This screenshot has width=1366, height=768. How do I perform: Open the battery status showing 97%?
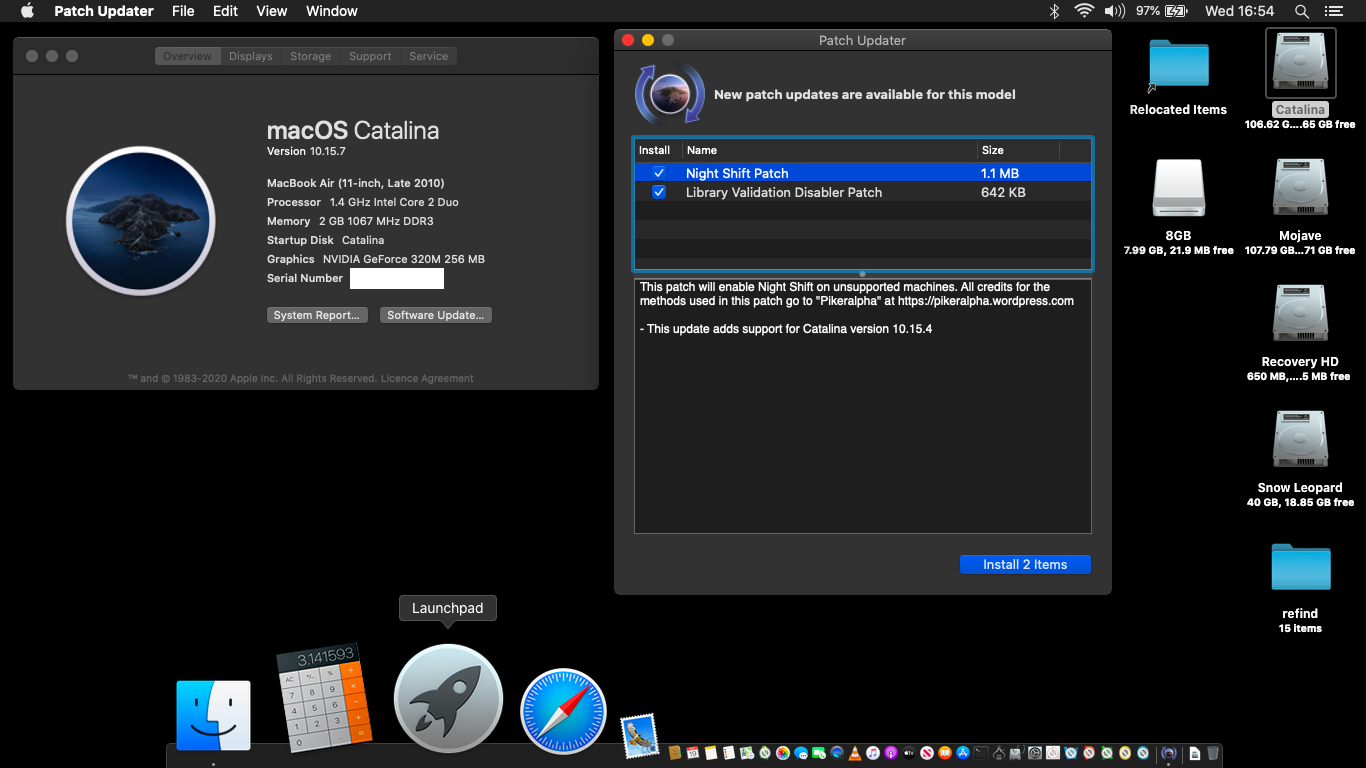(1162, 11)
